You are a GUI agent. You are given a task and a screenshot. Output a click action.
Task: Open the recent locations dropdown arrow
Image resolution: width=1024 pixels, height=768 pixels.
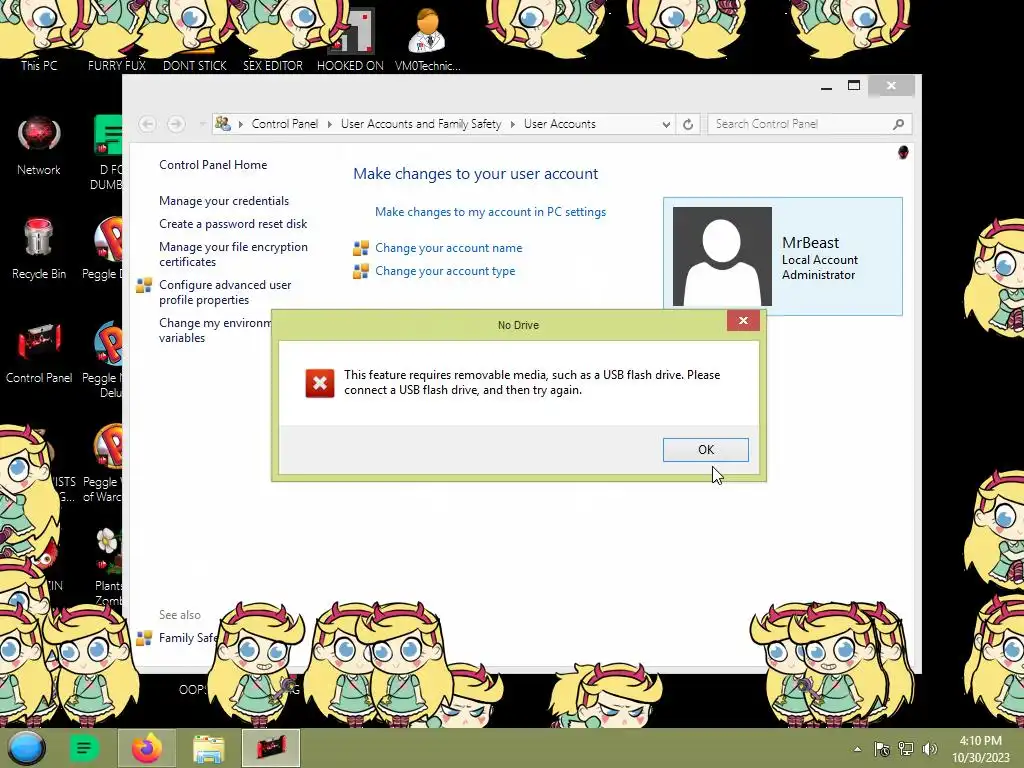pyautogui.click(x=202, y=124)
